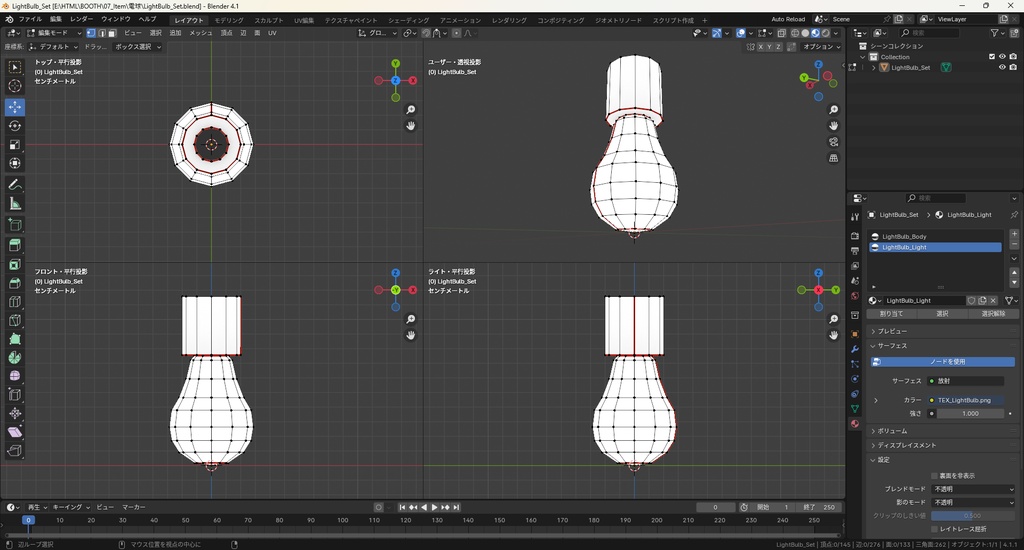Open the shadow mode dropdown

974,502
